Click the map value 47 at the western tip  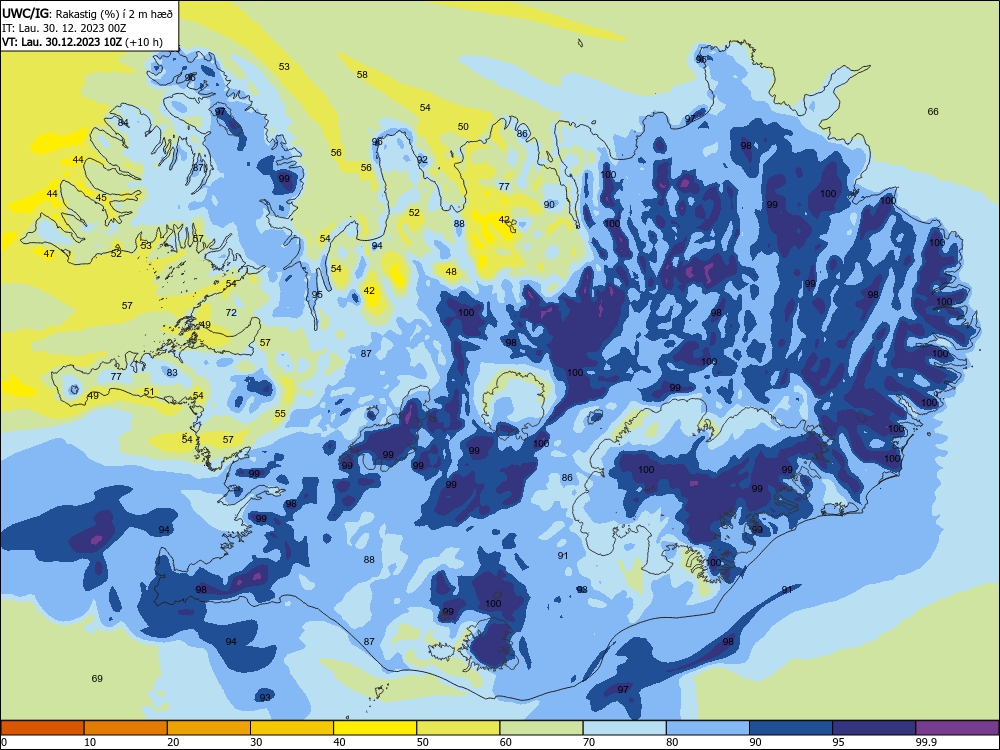49,254
